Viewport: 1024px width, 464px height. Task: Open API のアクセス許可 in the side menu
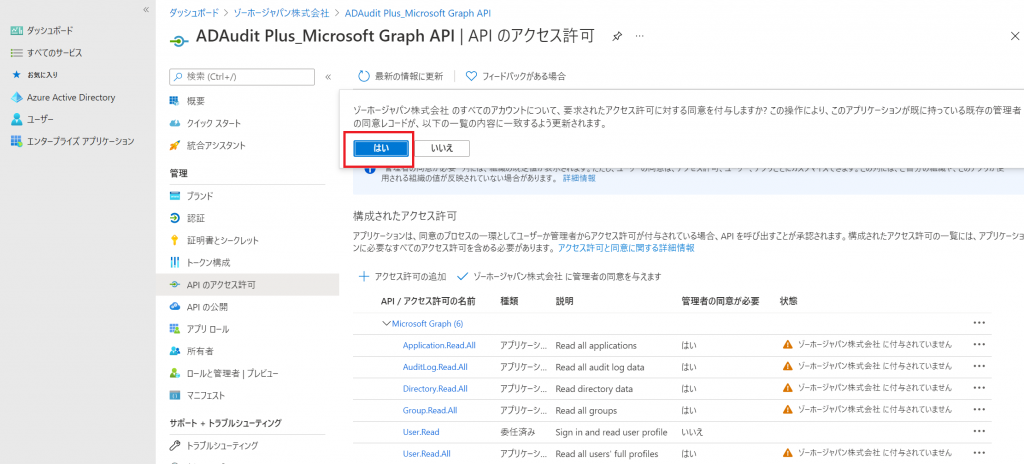[220, 285]
